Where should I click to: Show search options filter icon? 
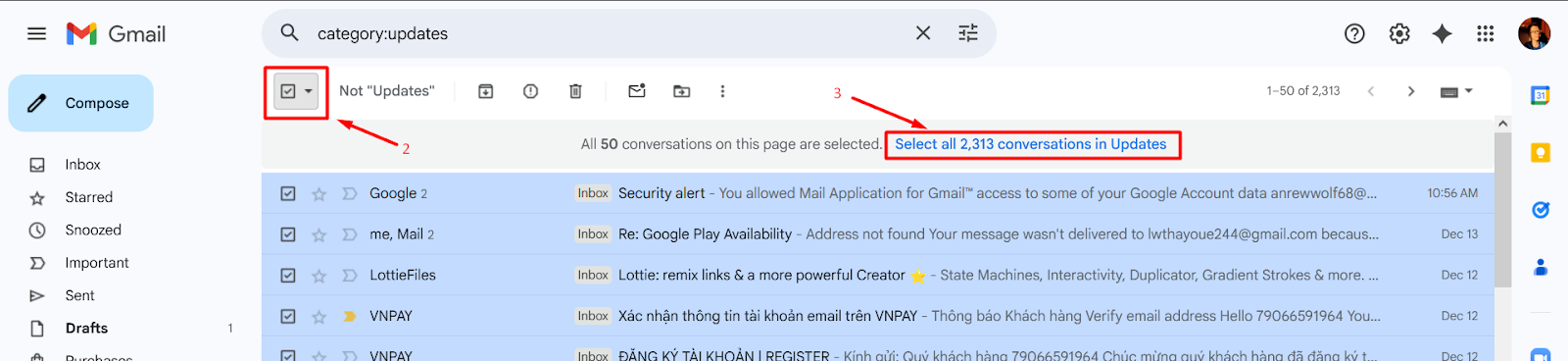(968, 32)
